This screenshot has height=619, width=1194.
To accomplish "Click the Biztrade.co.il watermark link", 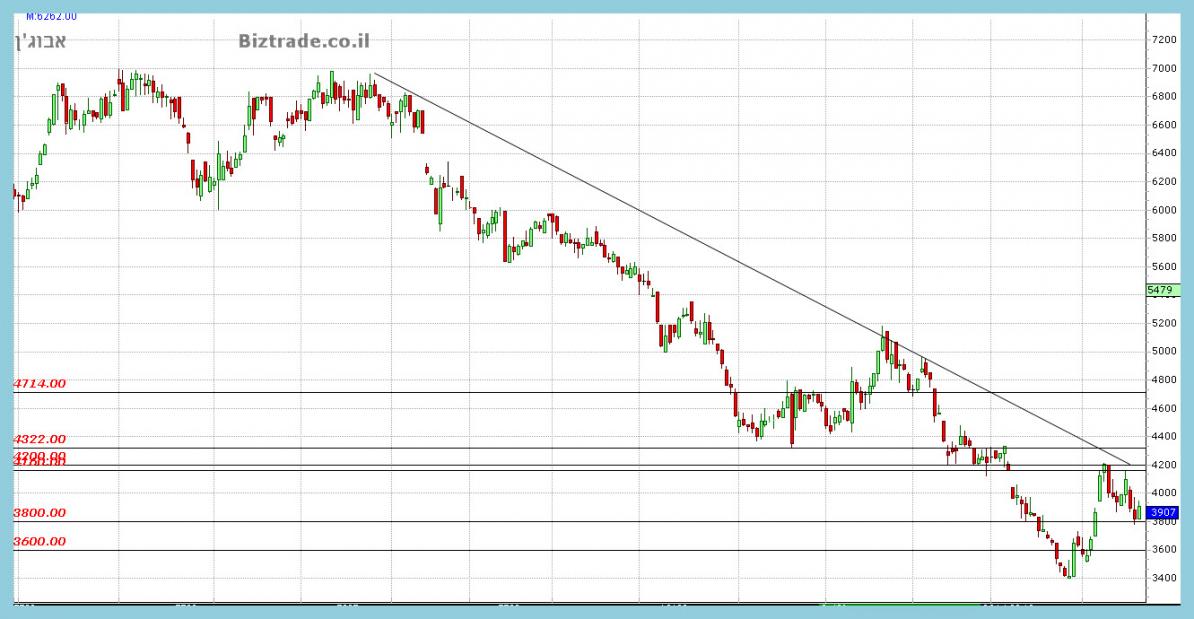I will (x=303, y=41).
